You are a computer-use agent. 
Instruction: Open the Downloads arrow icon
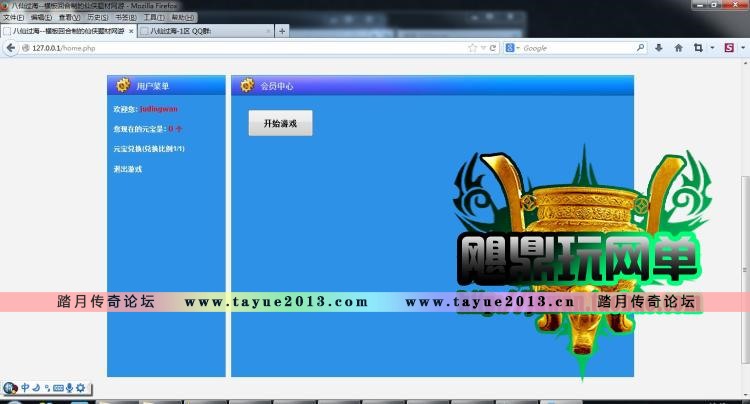(x=659, y=47)
